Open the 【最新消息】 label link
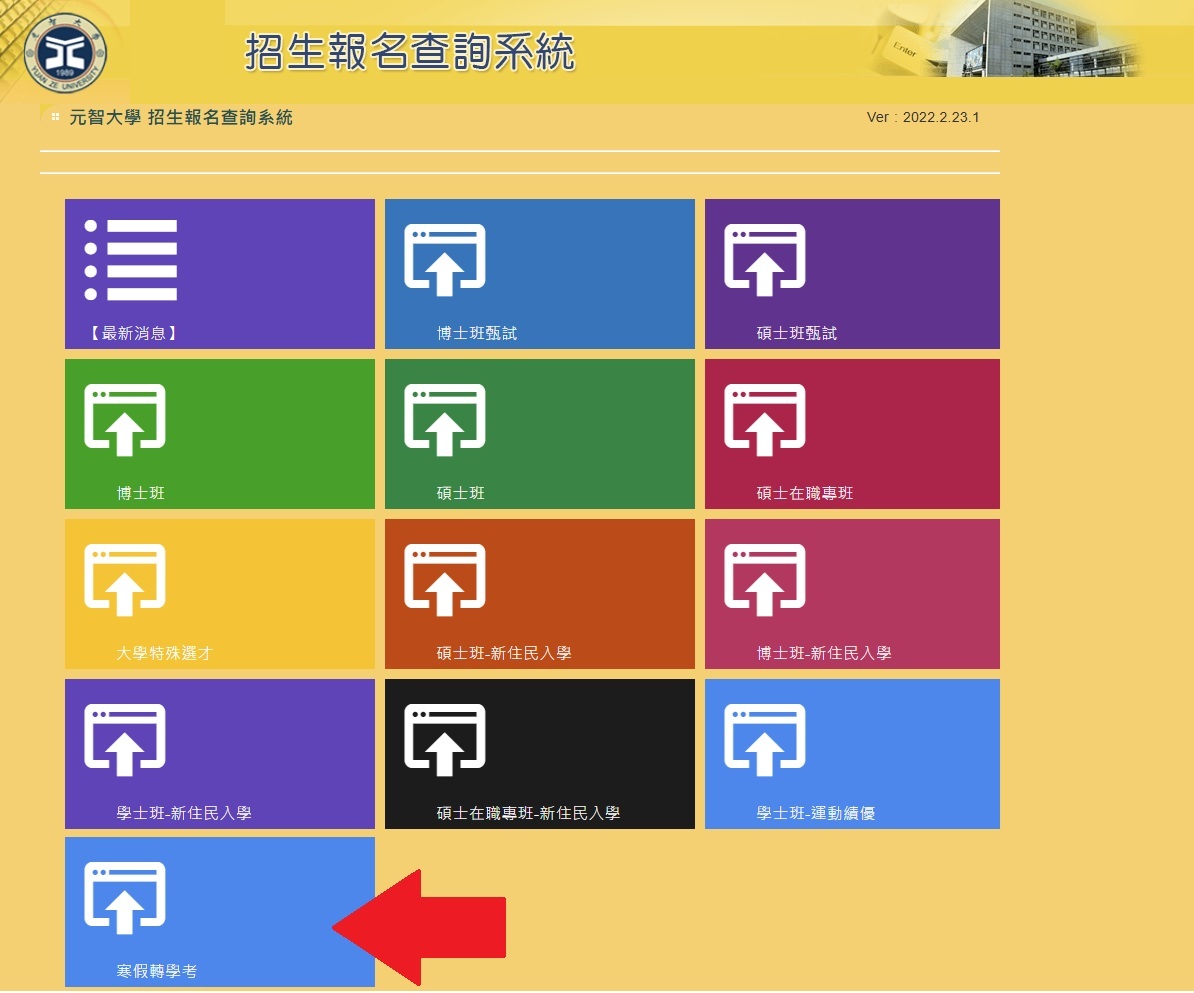Image resolution: width=1194 pixels, height=993 pixels. 133,333
